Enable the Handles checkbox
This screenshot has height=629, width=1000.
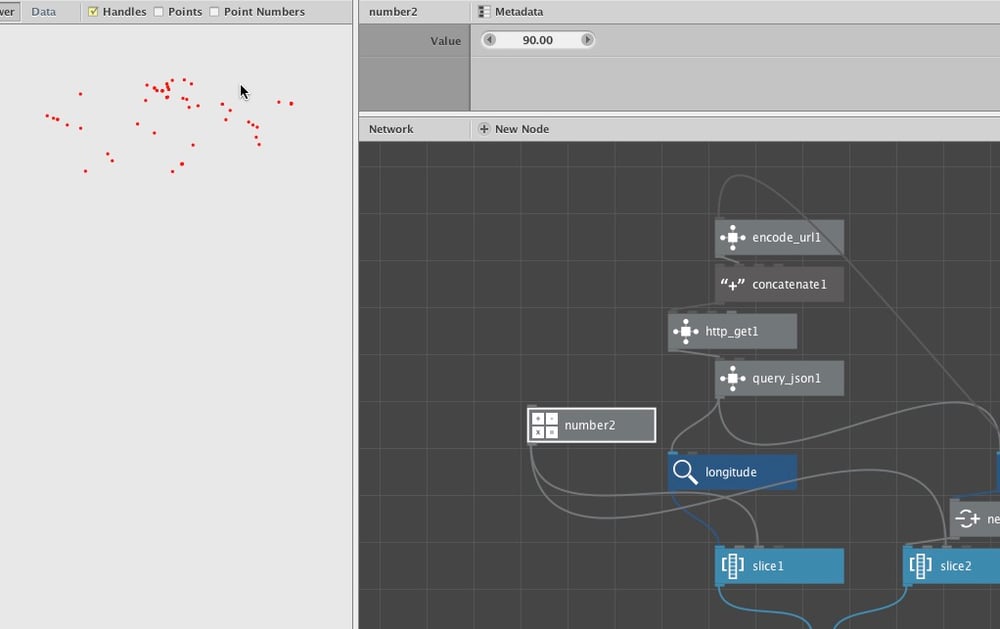coord(93,11)
